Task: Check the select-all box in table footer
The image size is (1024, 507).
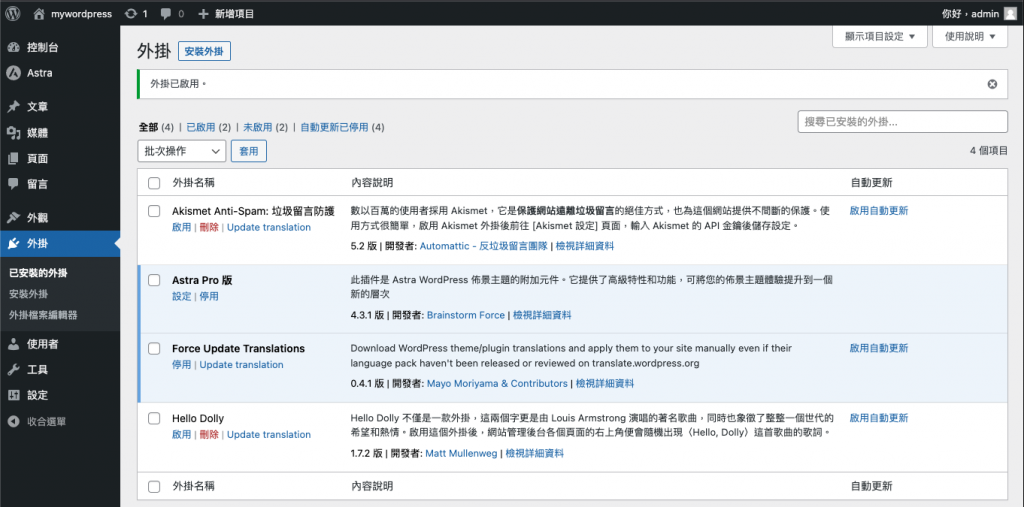Action: click(154, 487)
